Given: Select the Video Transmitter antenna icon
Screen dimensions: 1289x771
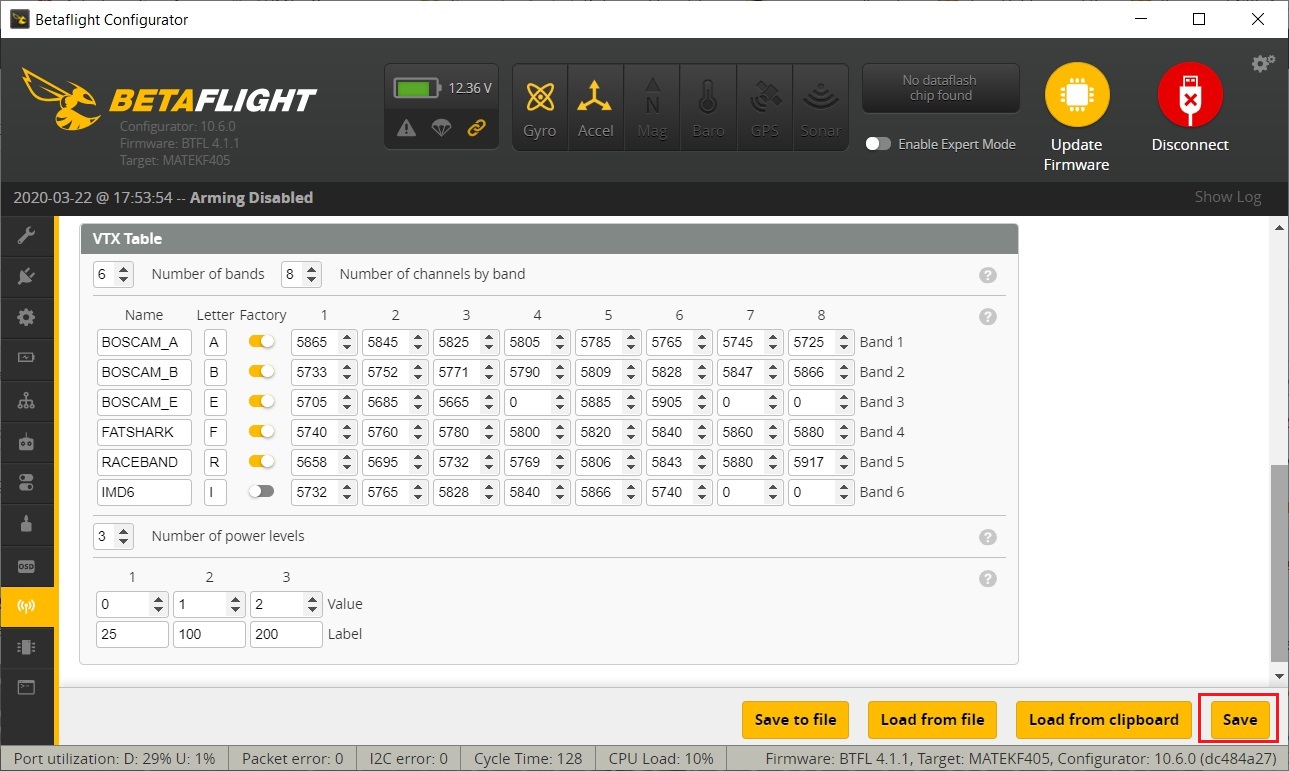Looking at the screenshot, I should pos(27,606).
